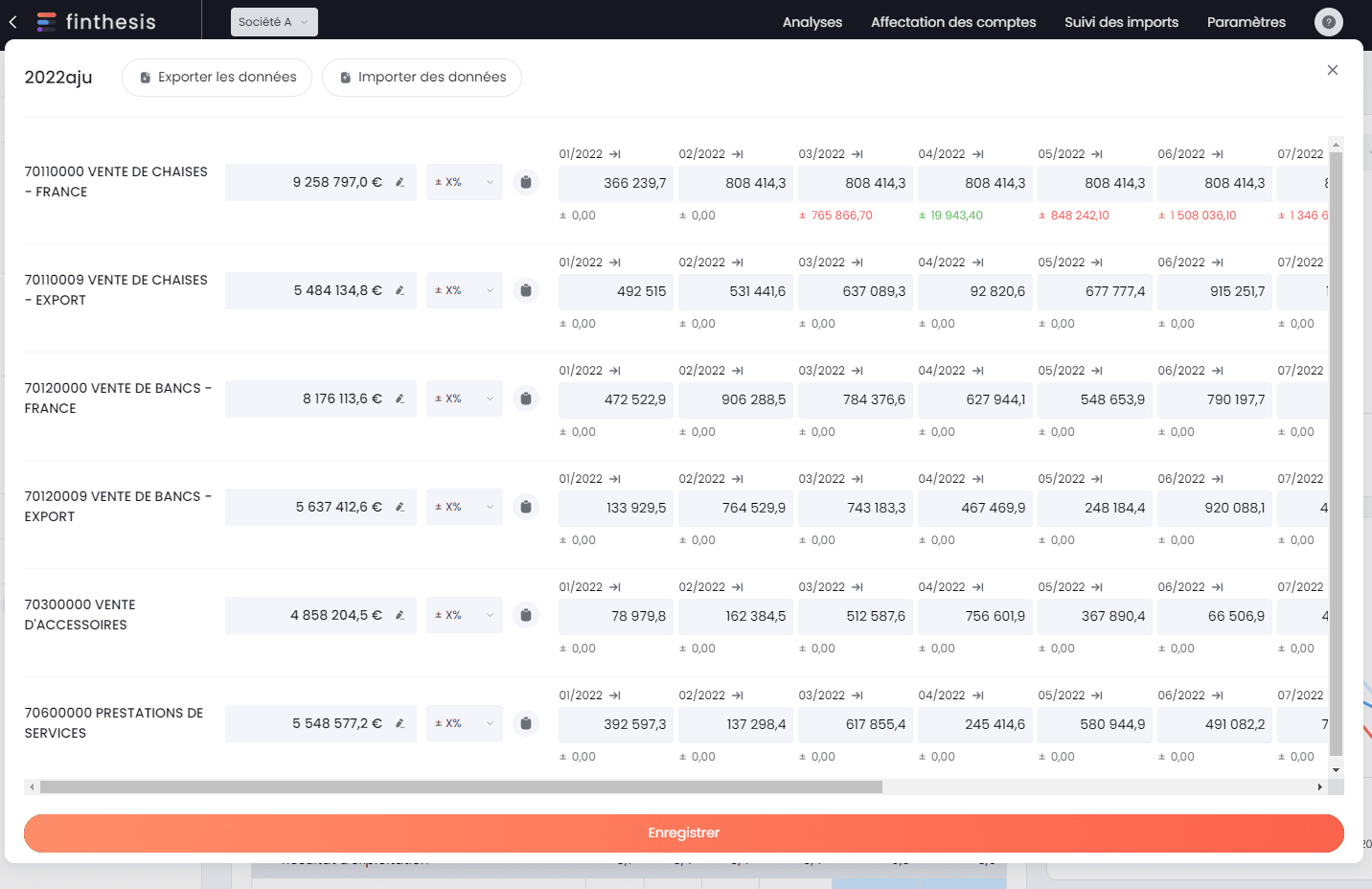Click down arrow of vertical scrollbar
Image resolution: width=1372 pixels, height=889 pixels.
click(1336, 770)
